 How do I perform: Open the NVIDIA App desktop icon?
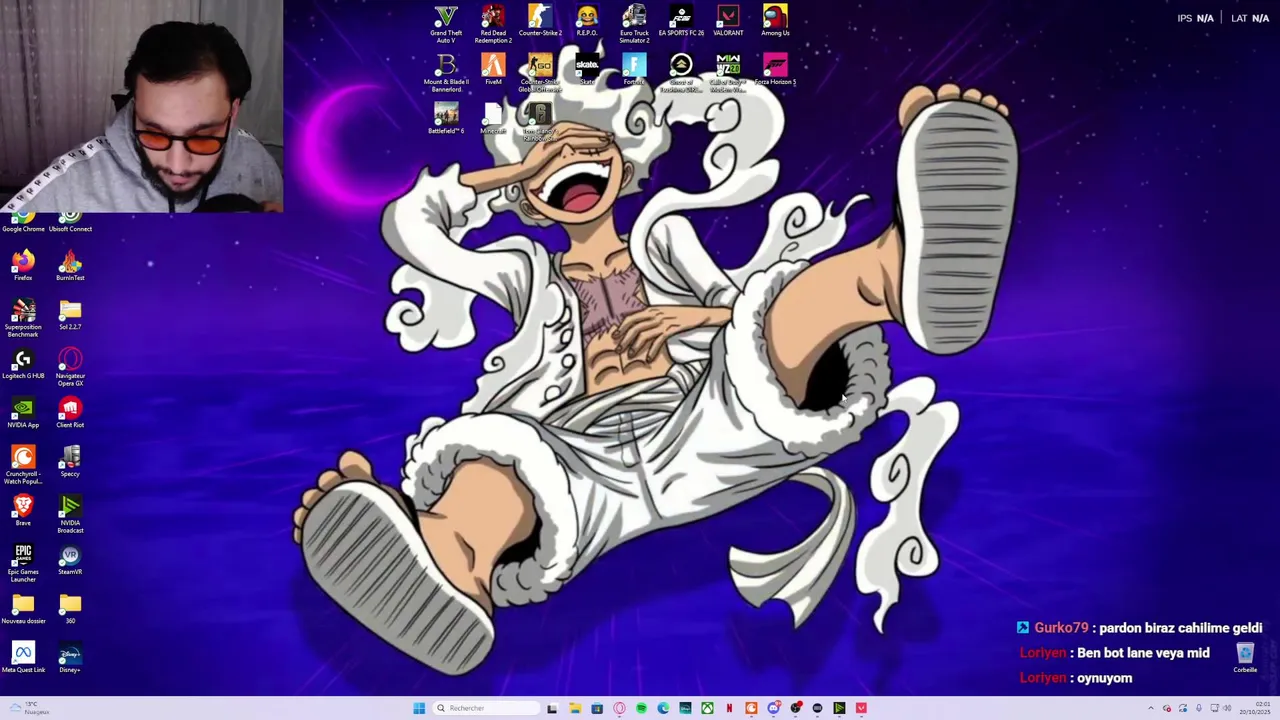(x=23, y=413)
